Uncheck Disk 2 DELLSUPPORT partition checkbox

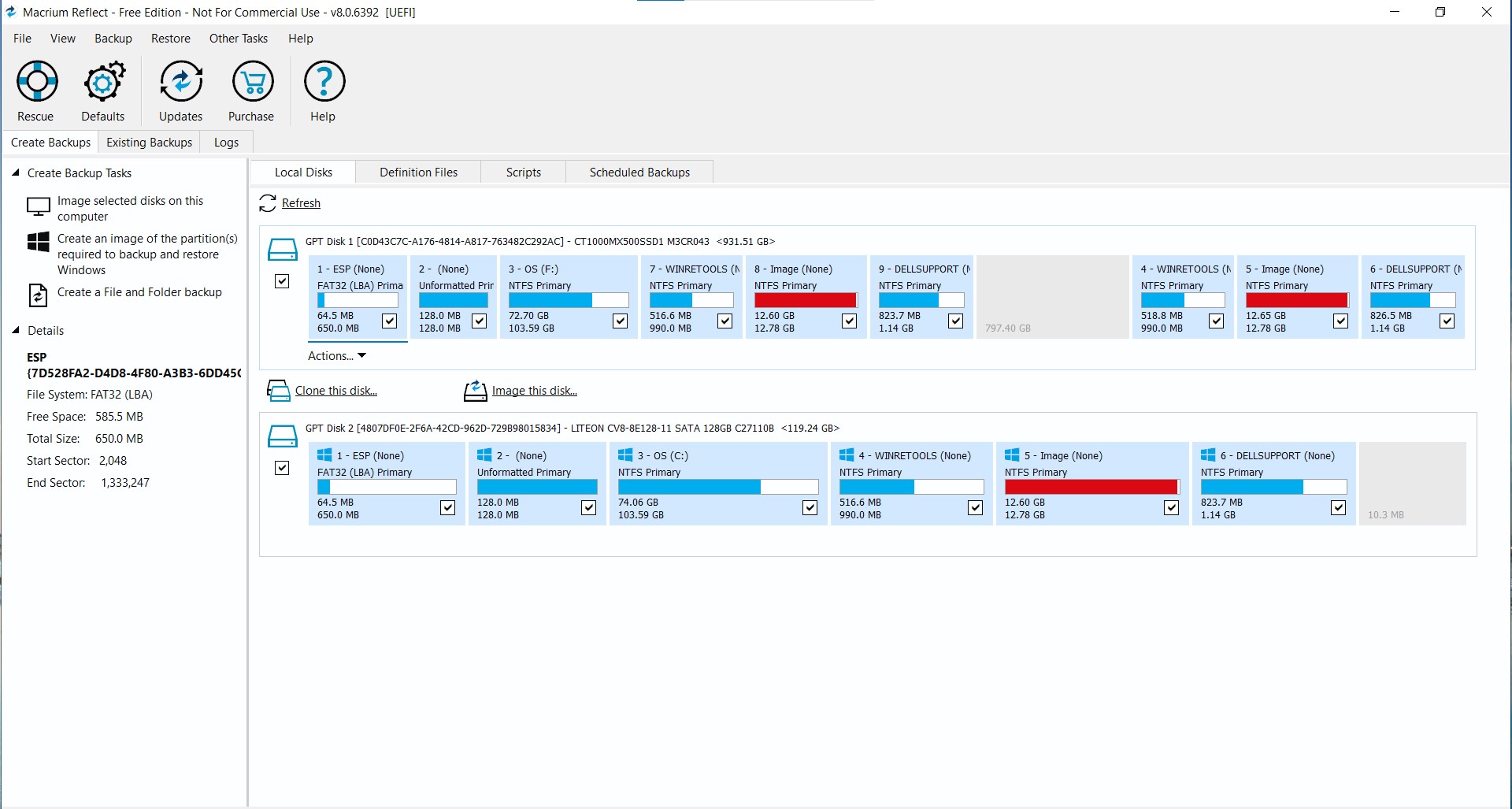[x=1339, y=507]
